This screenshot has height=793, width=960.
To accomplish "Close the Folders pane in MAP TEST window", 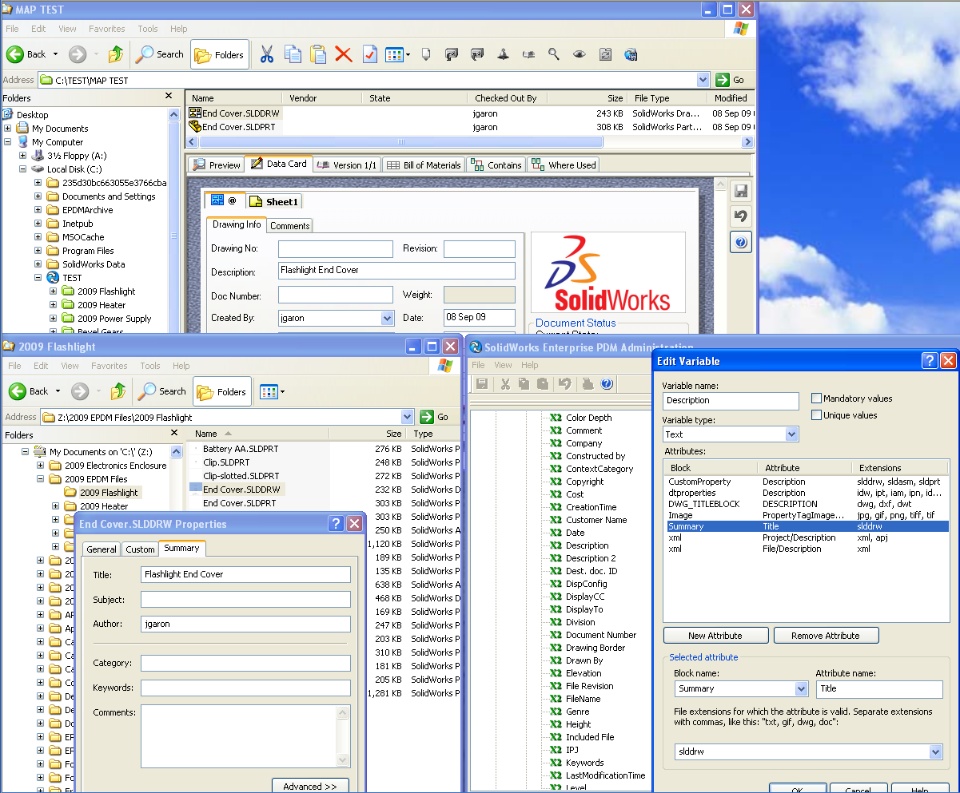I will pos(169,96).
